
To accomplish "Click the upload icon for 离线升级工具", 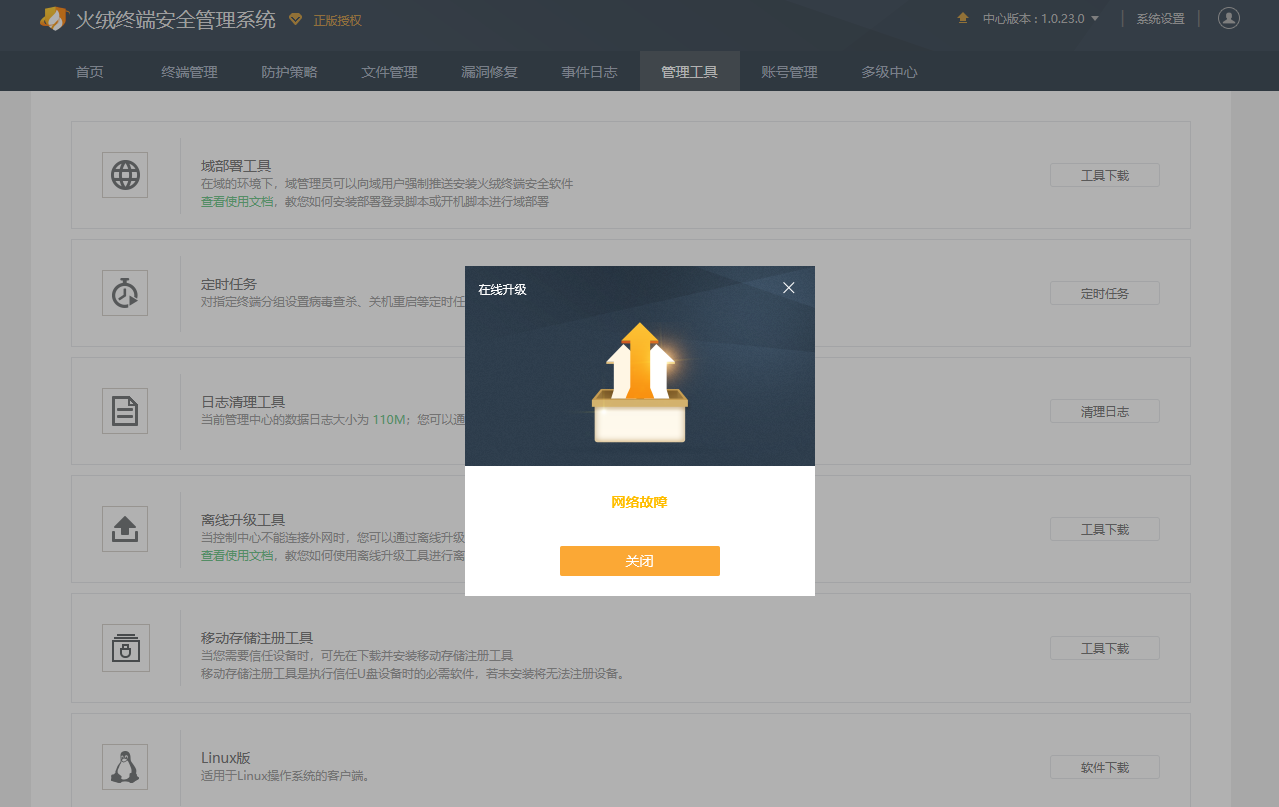I will point(124,528).
